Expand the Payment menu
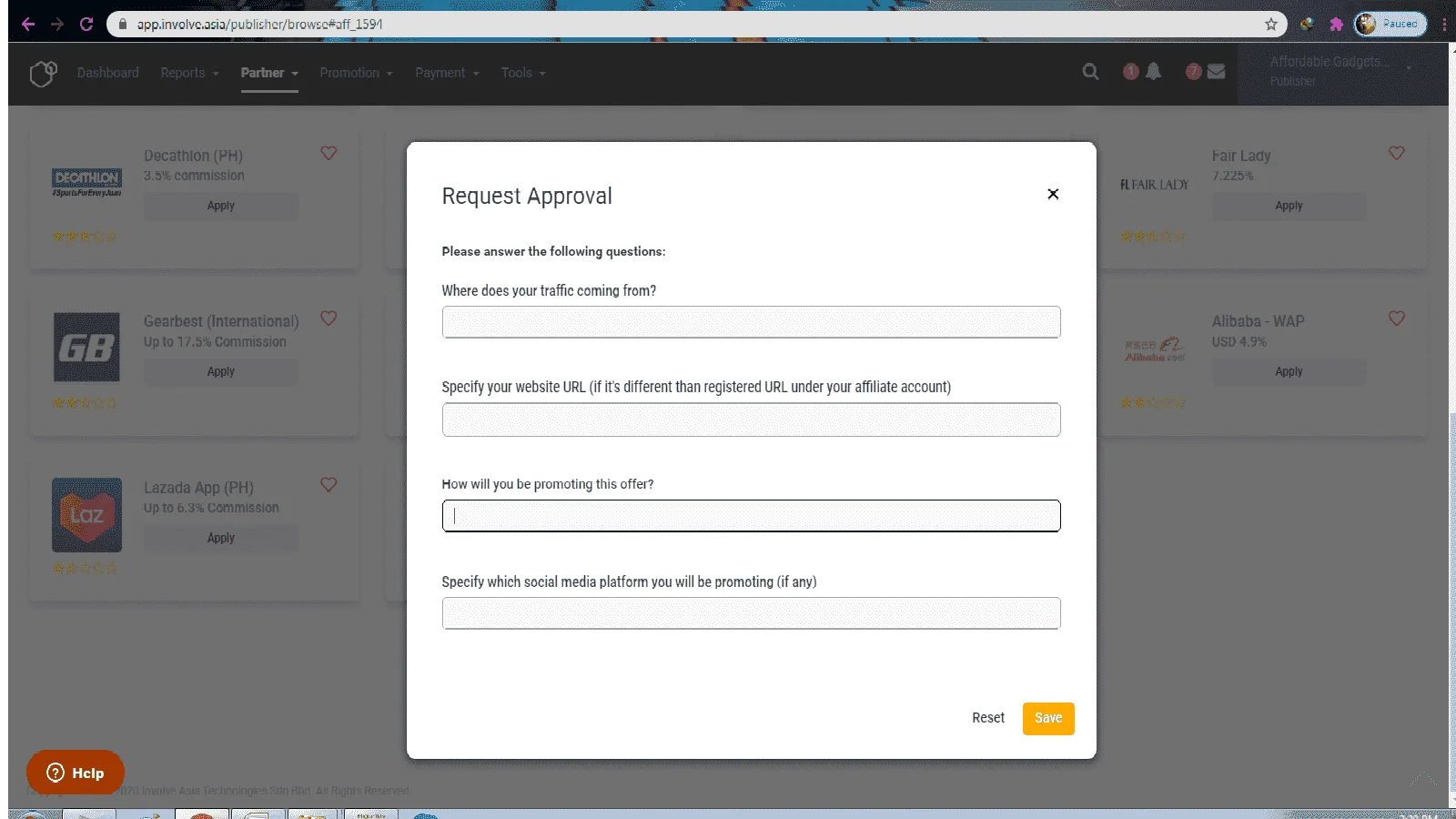Viewport: 1456px width, 819px height. point(447,73)
